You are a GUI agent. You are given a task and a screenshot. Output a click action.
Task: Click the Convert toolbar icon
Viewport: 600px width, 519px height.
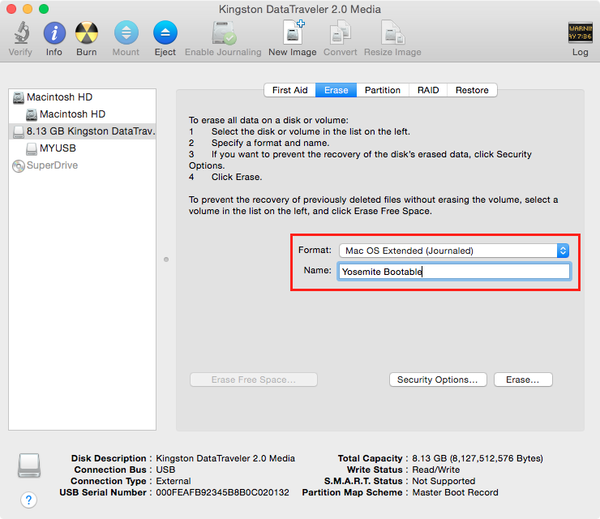point(340,33)
